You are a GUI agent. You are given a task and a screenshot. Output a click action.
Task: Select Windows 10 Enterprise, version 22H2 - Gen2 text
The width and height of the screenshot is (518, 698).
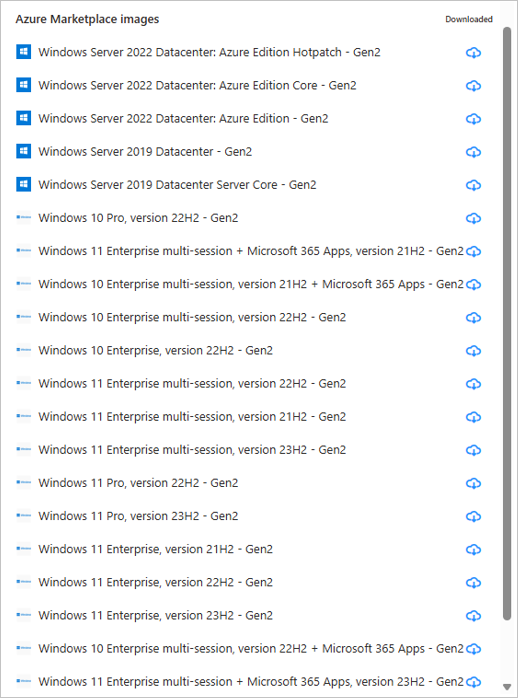[155, 350]
